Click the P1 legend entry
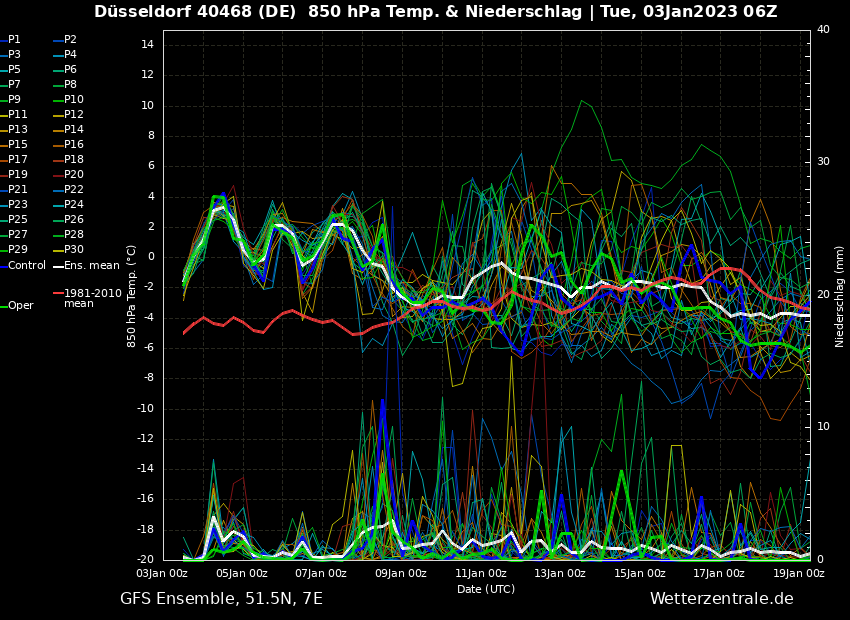 coord(14,40)
